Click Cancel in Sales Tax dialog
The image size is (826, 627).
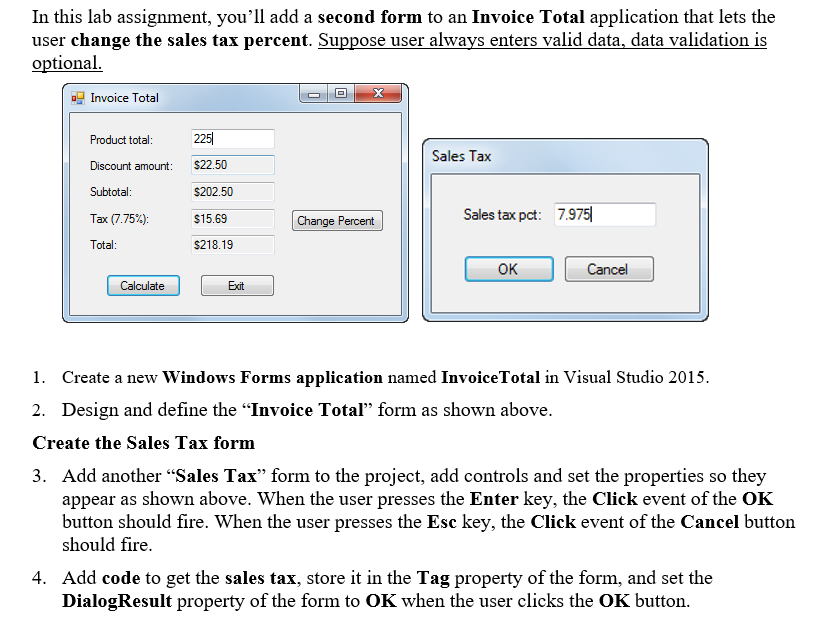click(x=609, y=269)
